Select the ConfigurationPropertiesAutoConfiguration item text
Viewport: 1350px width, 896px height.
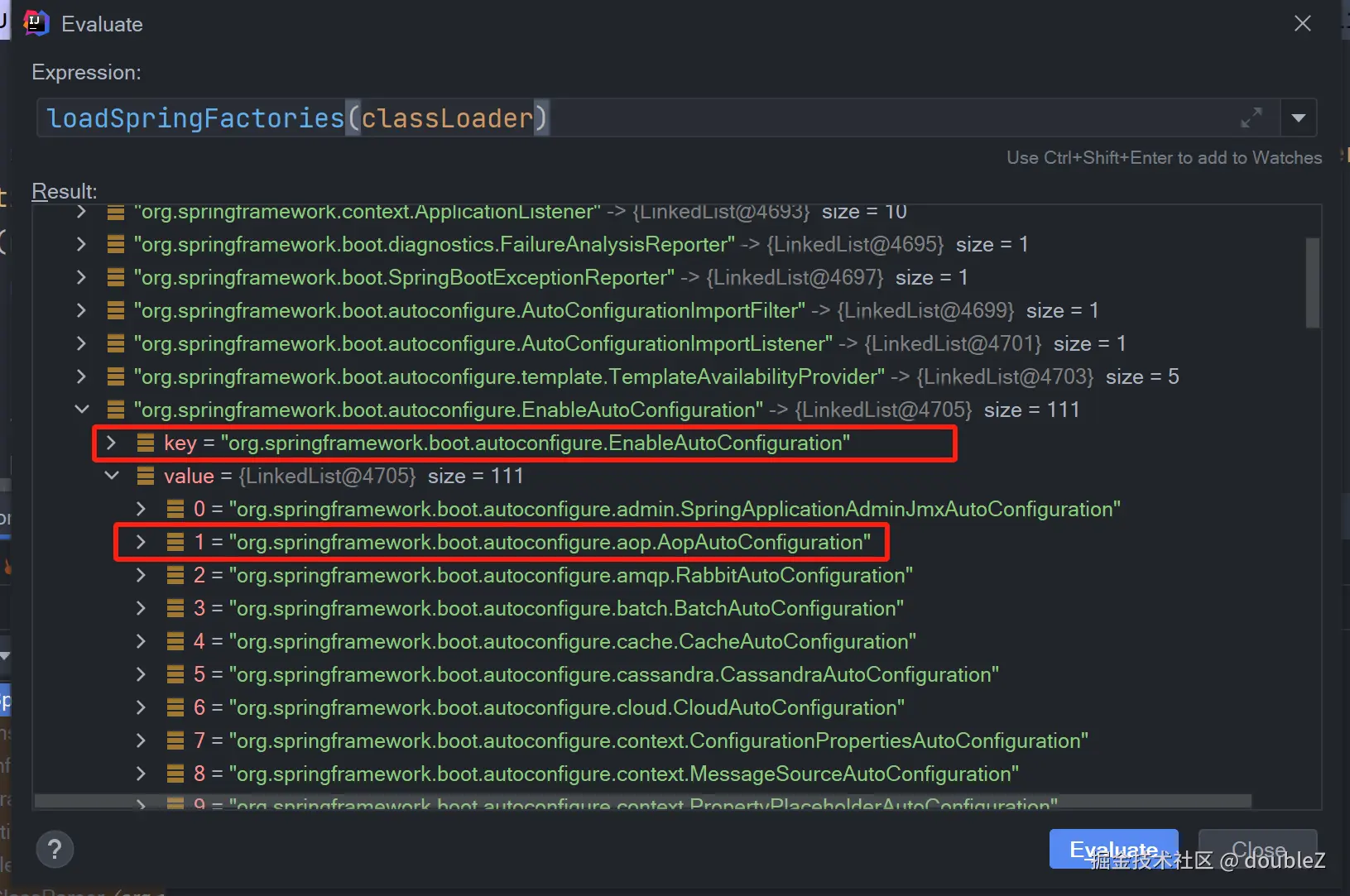[x=641, y=740]
